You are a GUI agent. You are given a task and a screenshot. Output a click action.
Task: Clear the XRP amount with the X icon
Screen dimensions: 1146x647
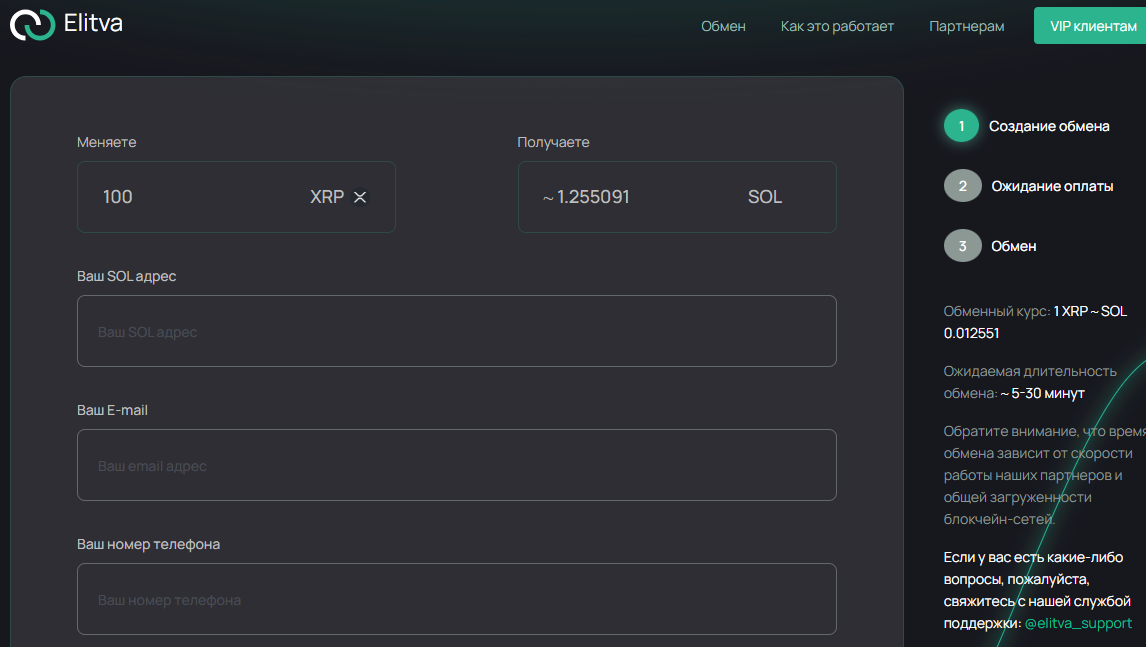tap(360, 197)
